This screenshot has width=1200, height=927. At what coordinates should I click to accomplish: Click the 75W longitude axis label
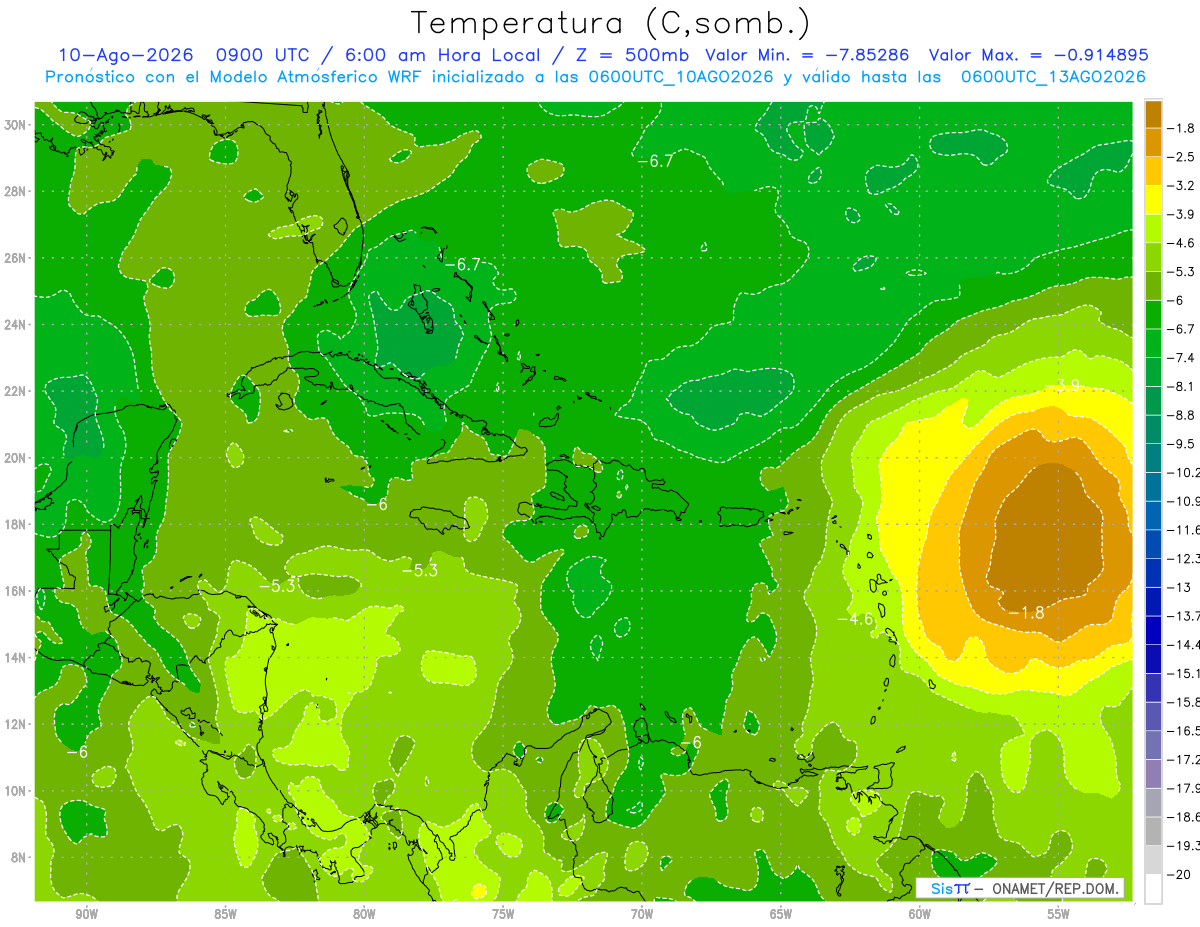503,914
